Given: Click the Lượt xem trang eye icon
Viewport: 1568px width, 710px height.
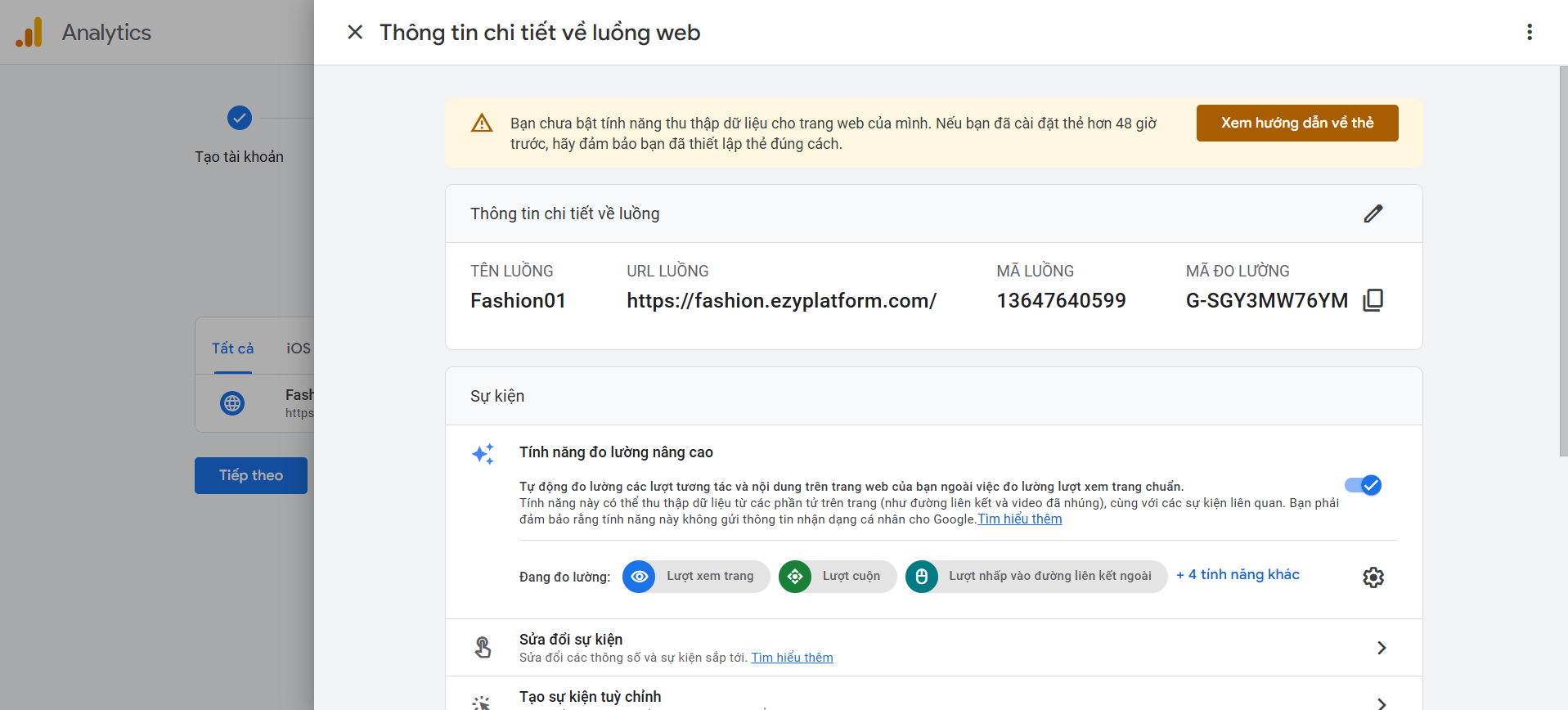Looking at the screenshot, I should click(639, 577).
